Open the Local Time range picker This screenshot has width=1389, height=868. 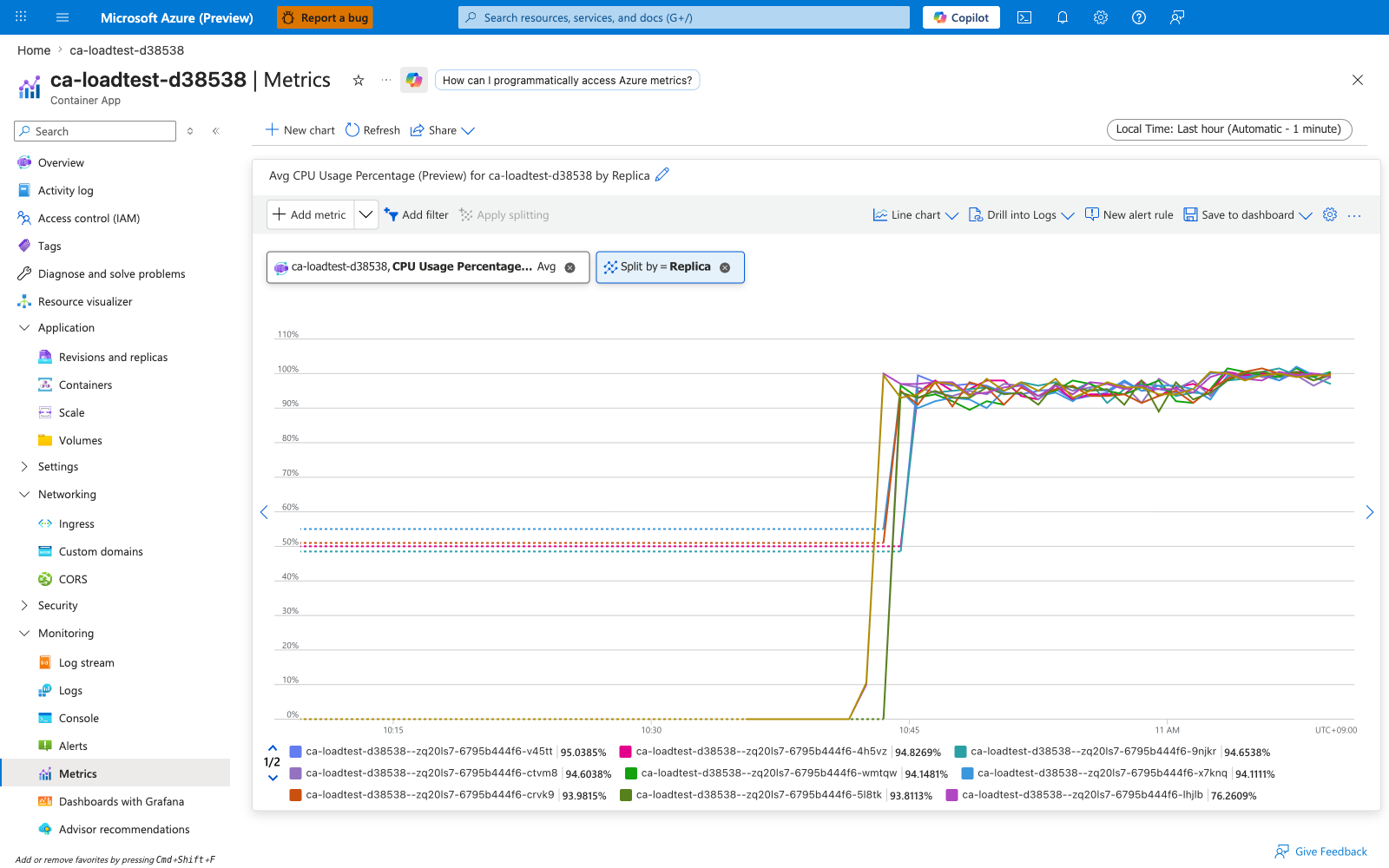[1229, 129]
